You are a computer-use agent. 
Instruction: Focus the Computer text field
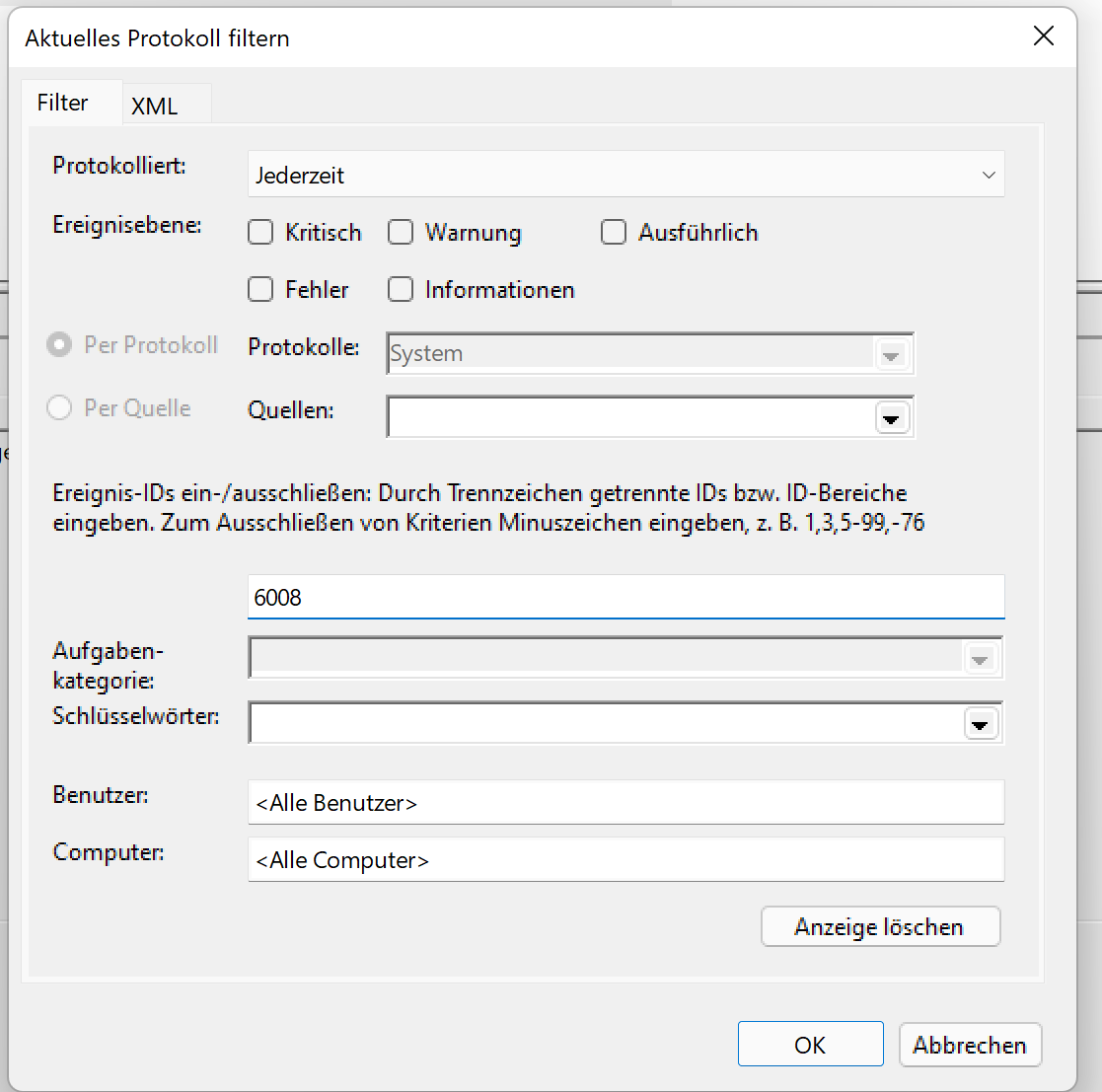(625, 860)
